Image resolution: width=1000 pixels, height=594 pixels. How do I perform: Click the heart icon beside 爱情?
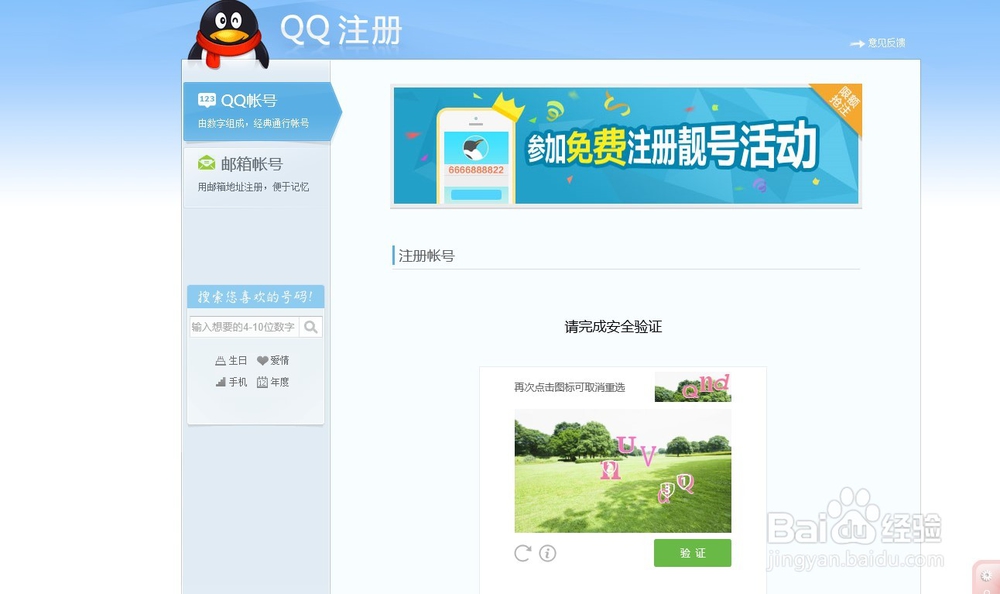click(x=262, y=360)
